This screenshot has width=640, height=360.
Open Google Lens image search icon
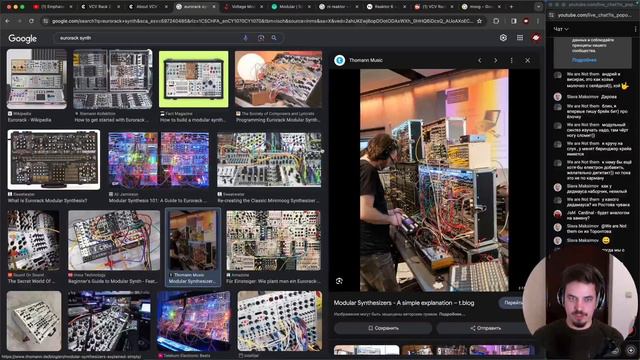pyautogui.click(x=261, y=38)
